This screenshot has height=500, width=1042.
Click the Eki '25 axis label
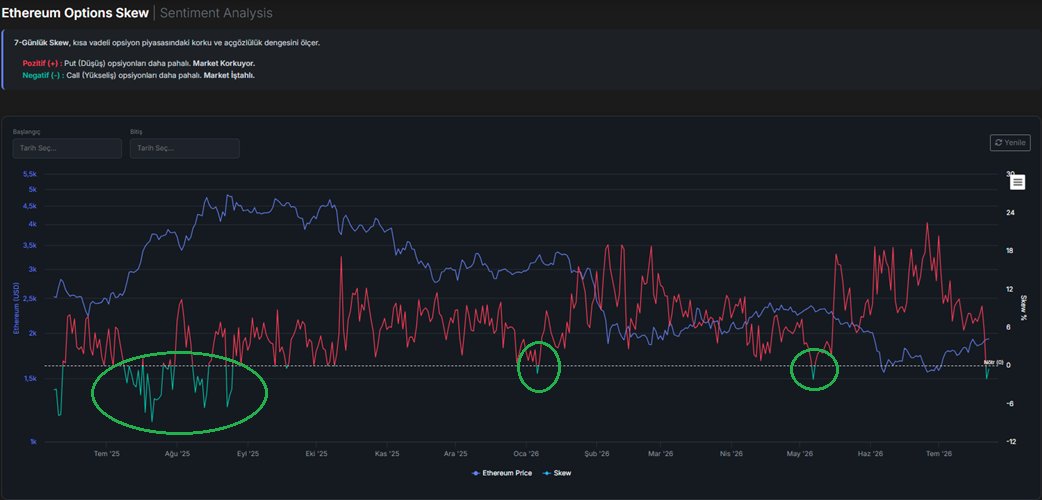click(x=316, y=453)
